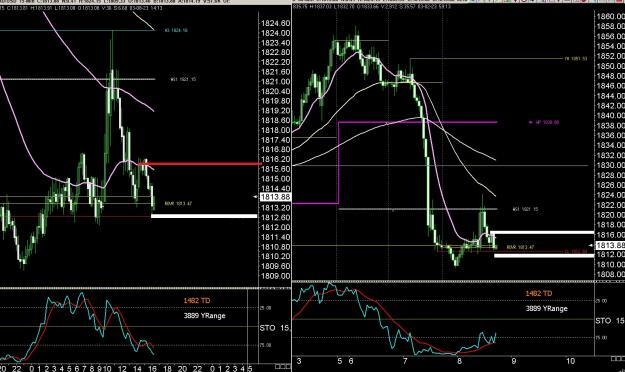
Task: Click the R1 1821.15 level label on the left chart
Action: [x=183, y=79]
